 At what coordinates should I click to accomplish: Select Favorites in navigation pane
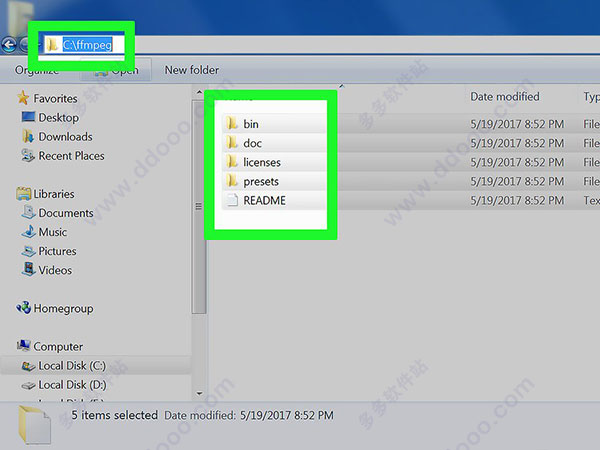click(x=55, y=98)
